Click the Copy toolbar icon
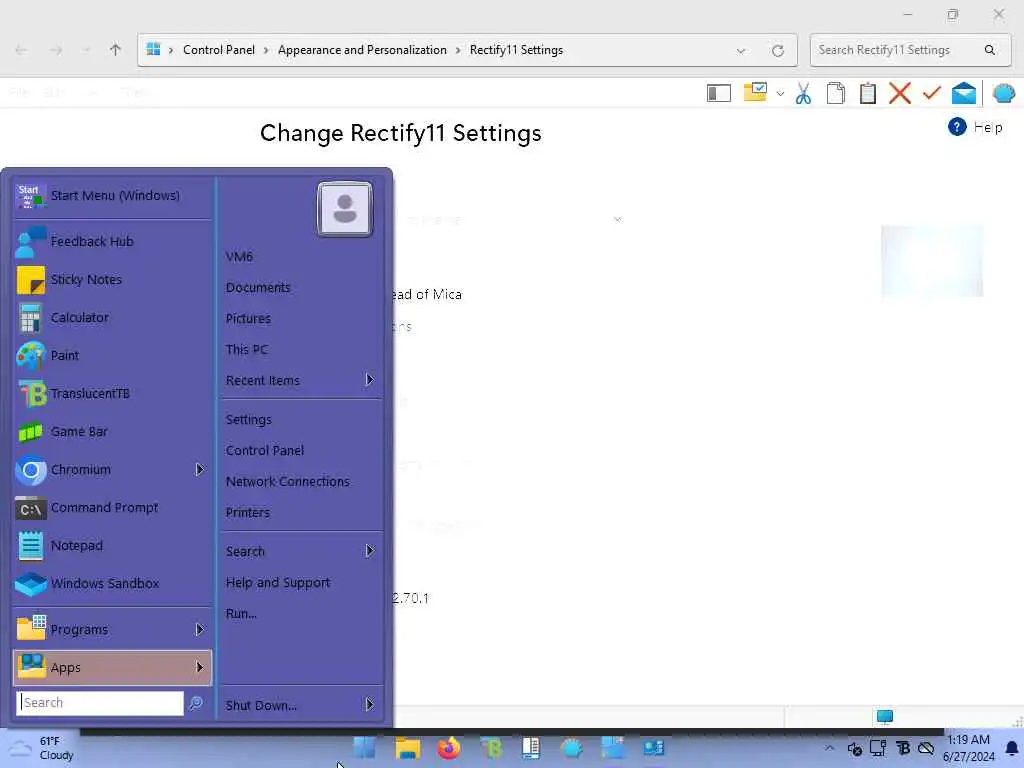The height and width of the screenshot is (768, 1024). tap(835, 93)
